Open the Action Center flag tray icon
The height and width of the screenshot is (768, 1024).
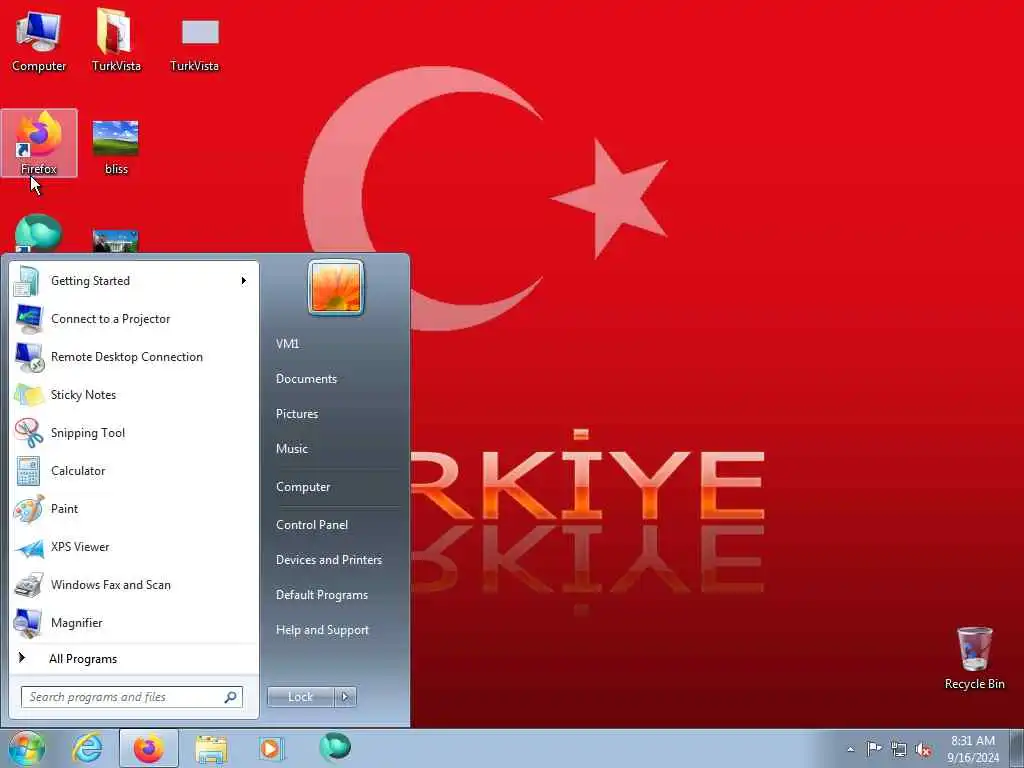click(874, 748)
